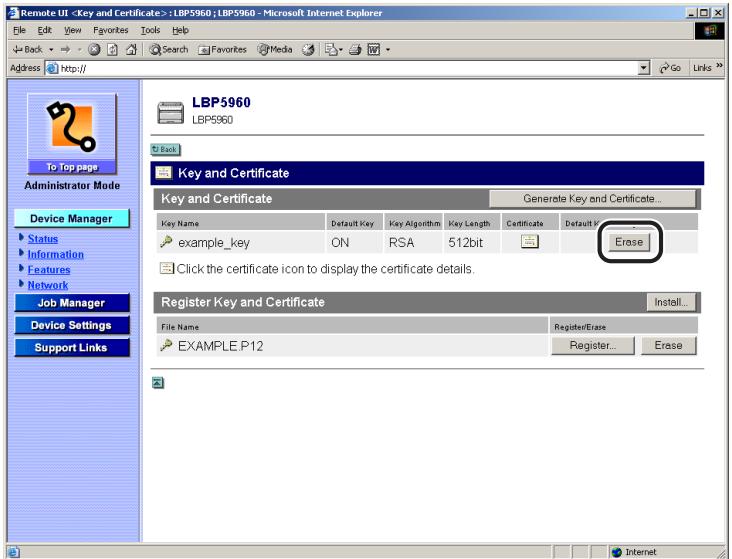
Task: Erase the EXAMPLE.P12 file
Action: (x=669, y=346)
